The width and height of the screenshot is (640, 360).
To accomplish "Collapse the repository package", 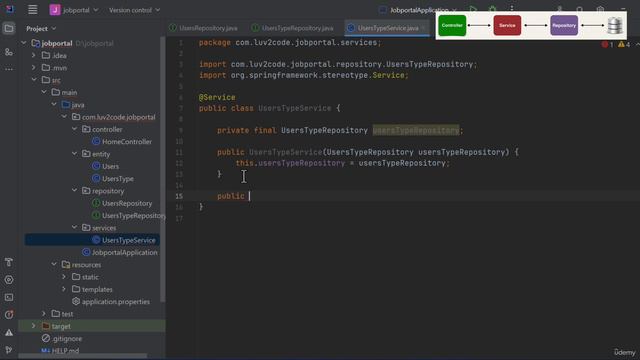I will coord(75,191).
